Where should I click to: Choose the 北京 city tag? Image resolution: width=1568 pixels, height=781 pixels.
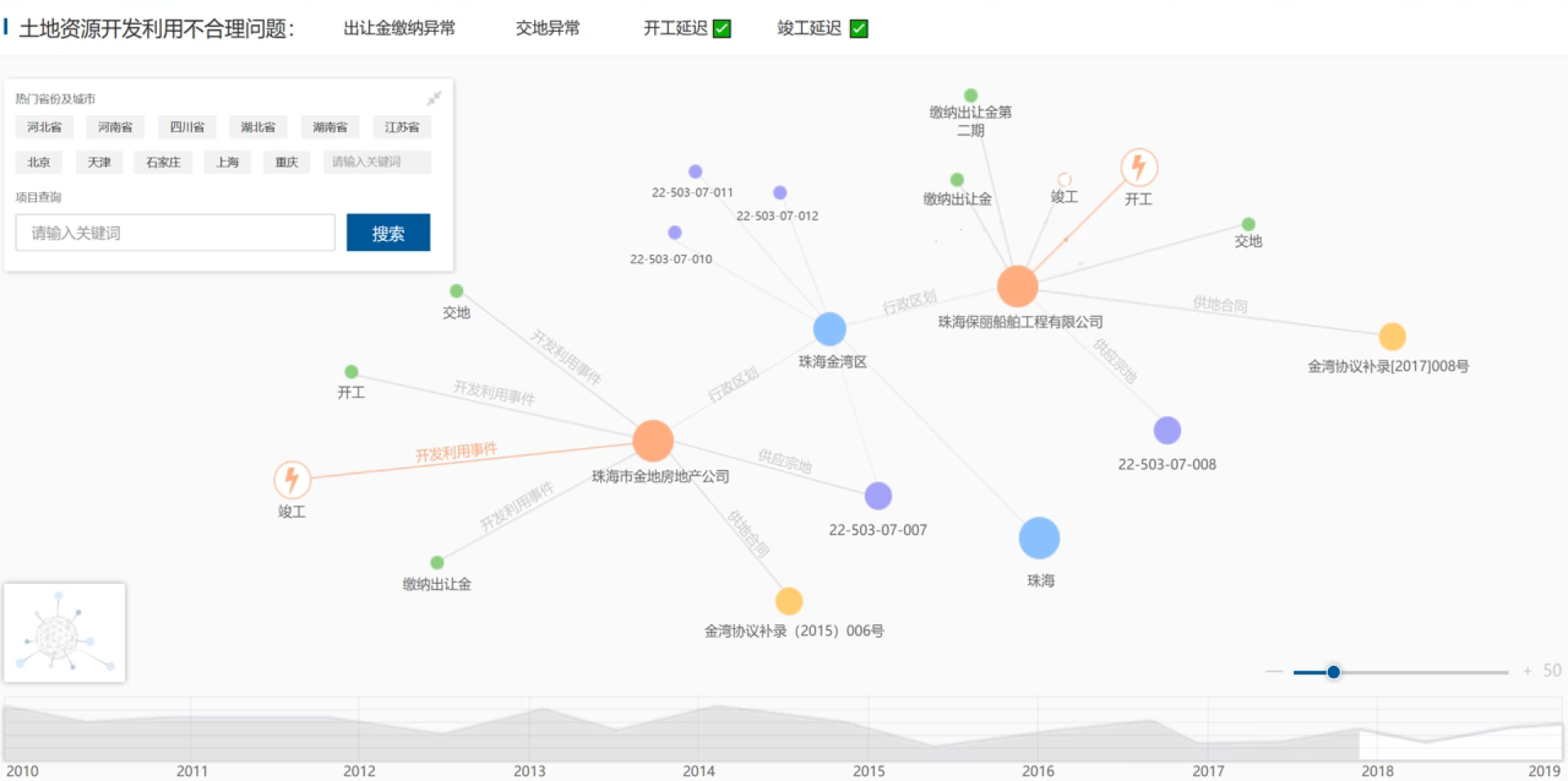coord(38,162)
